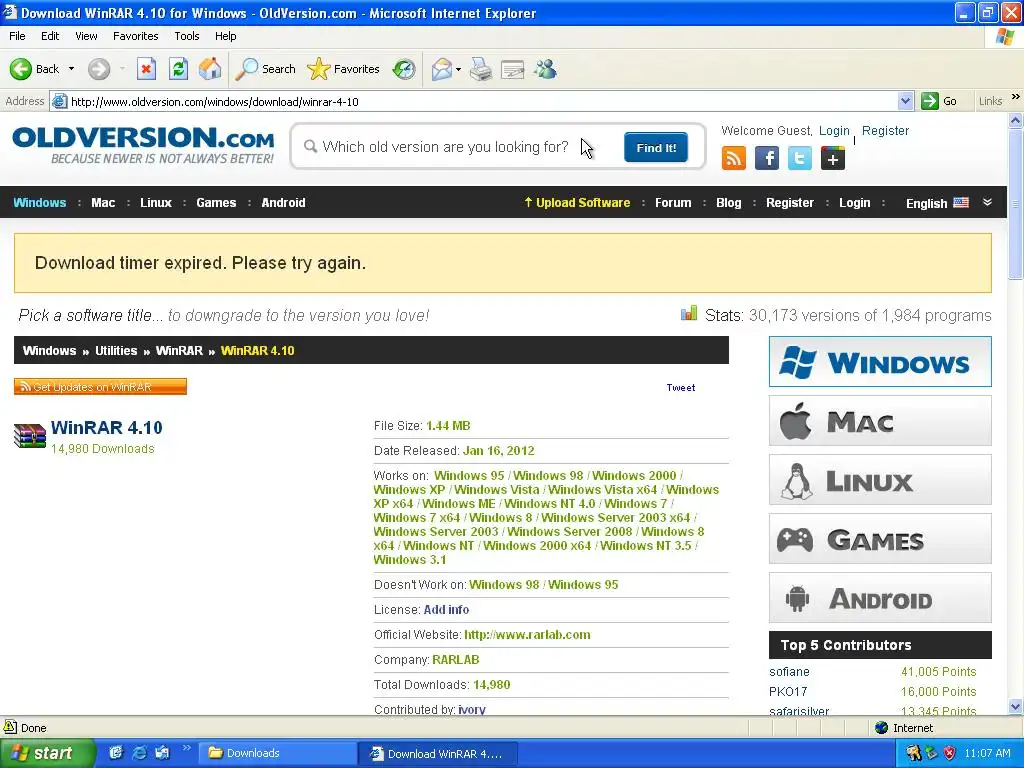Click in the old version search field
The width and height of the screenshot is (1024, 768).
[457, 147]
